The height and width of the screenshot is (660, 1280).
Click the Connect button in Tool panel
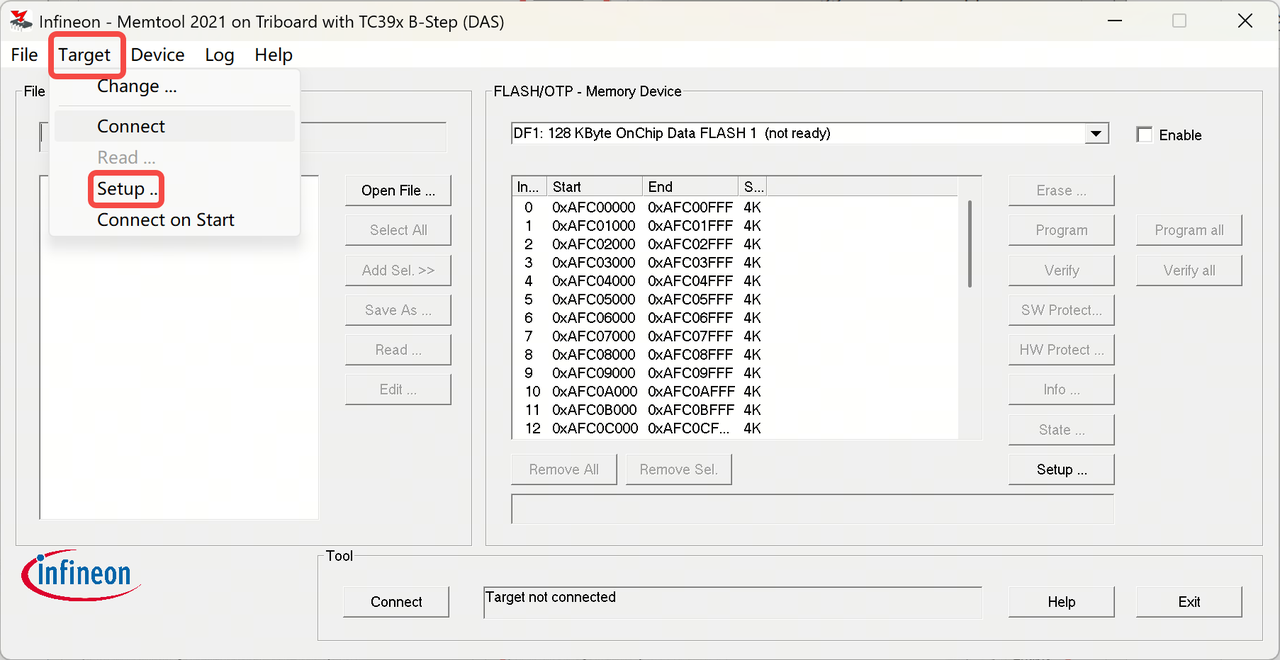pyautogui.click(x=396, y=602)
